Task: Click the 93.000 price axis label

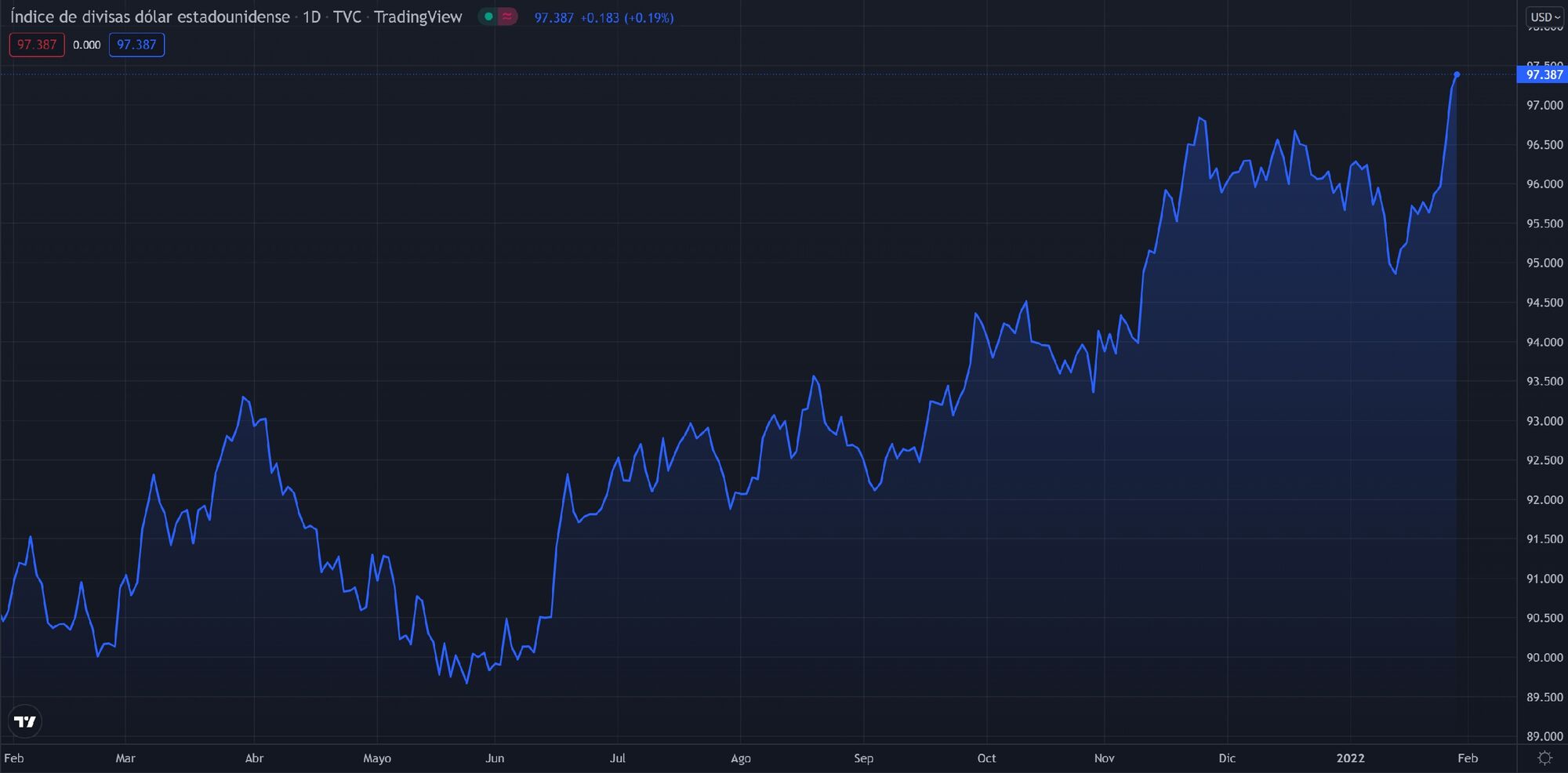Action: coord(1544,421)
